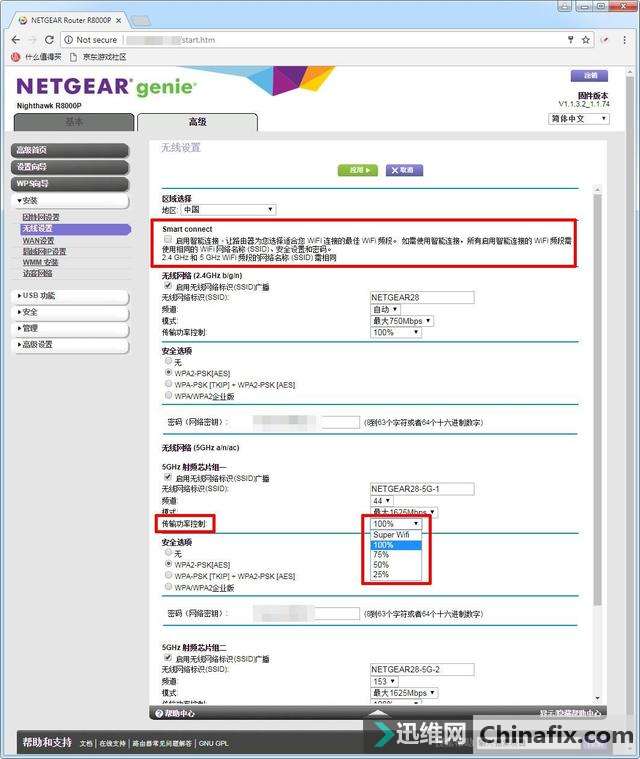Screen dimensions: 640x759
Task: Click the 取消 cancel button
Action: pos(404,170)
